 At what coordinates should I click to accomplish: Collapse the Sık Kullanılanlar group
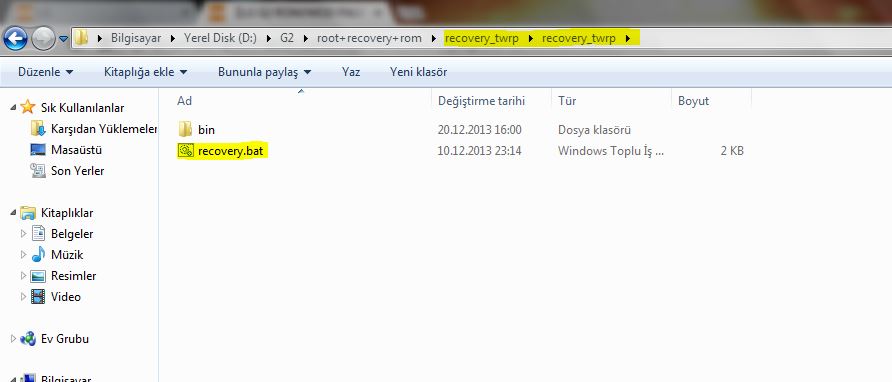click(13, 108)
